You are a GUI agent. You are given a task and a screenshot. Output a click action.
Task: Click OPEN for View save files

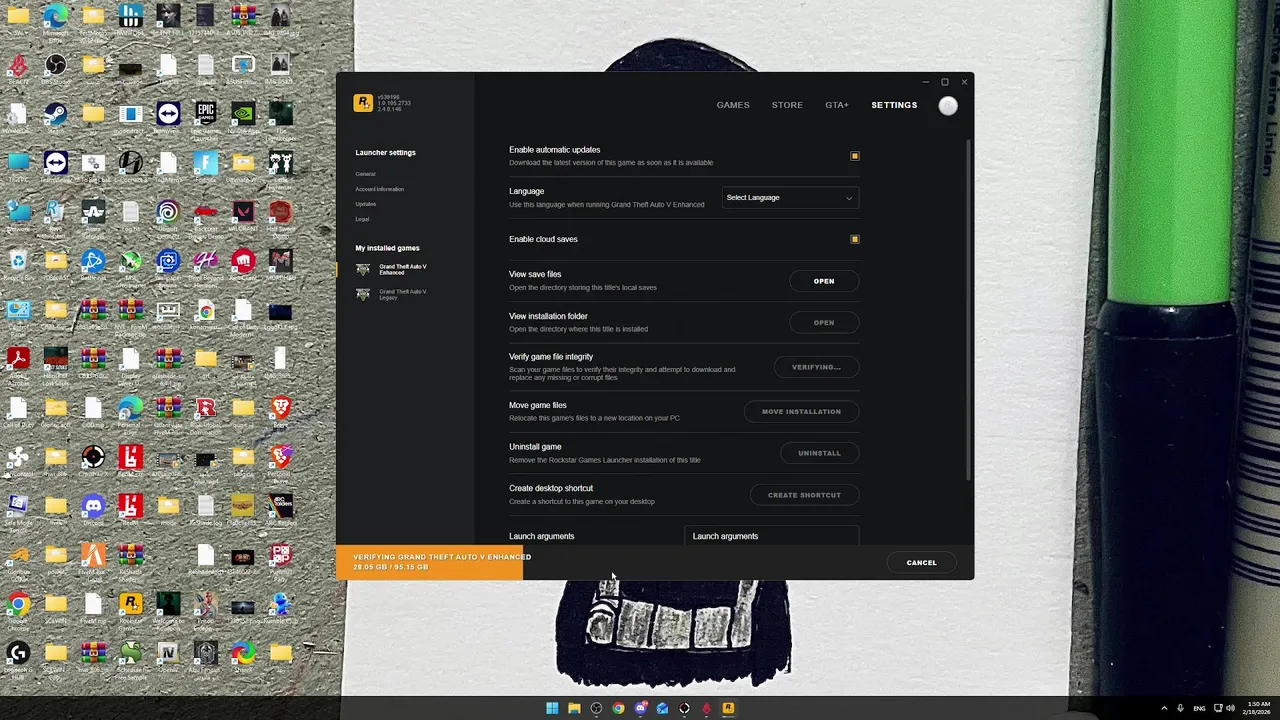click(x=824, y=281)
